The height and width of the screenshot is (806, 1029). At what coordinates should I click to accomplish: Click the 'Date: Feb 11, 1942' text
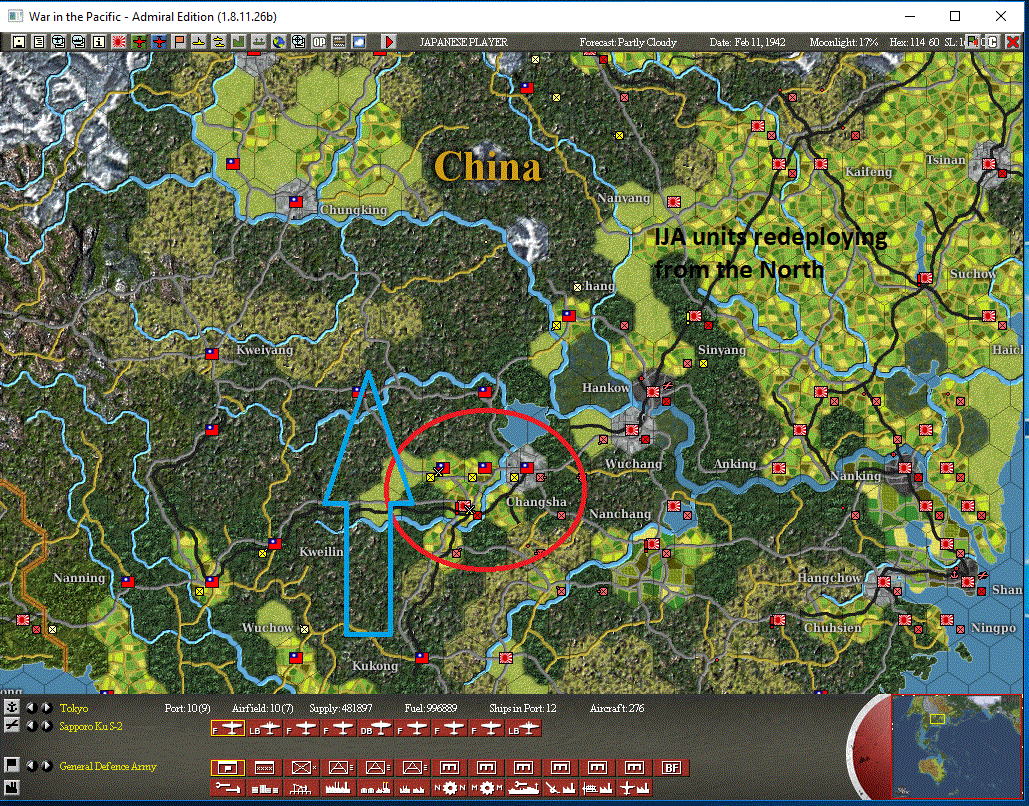pos(747,42)
